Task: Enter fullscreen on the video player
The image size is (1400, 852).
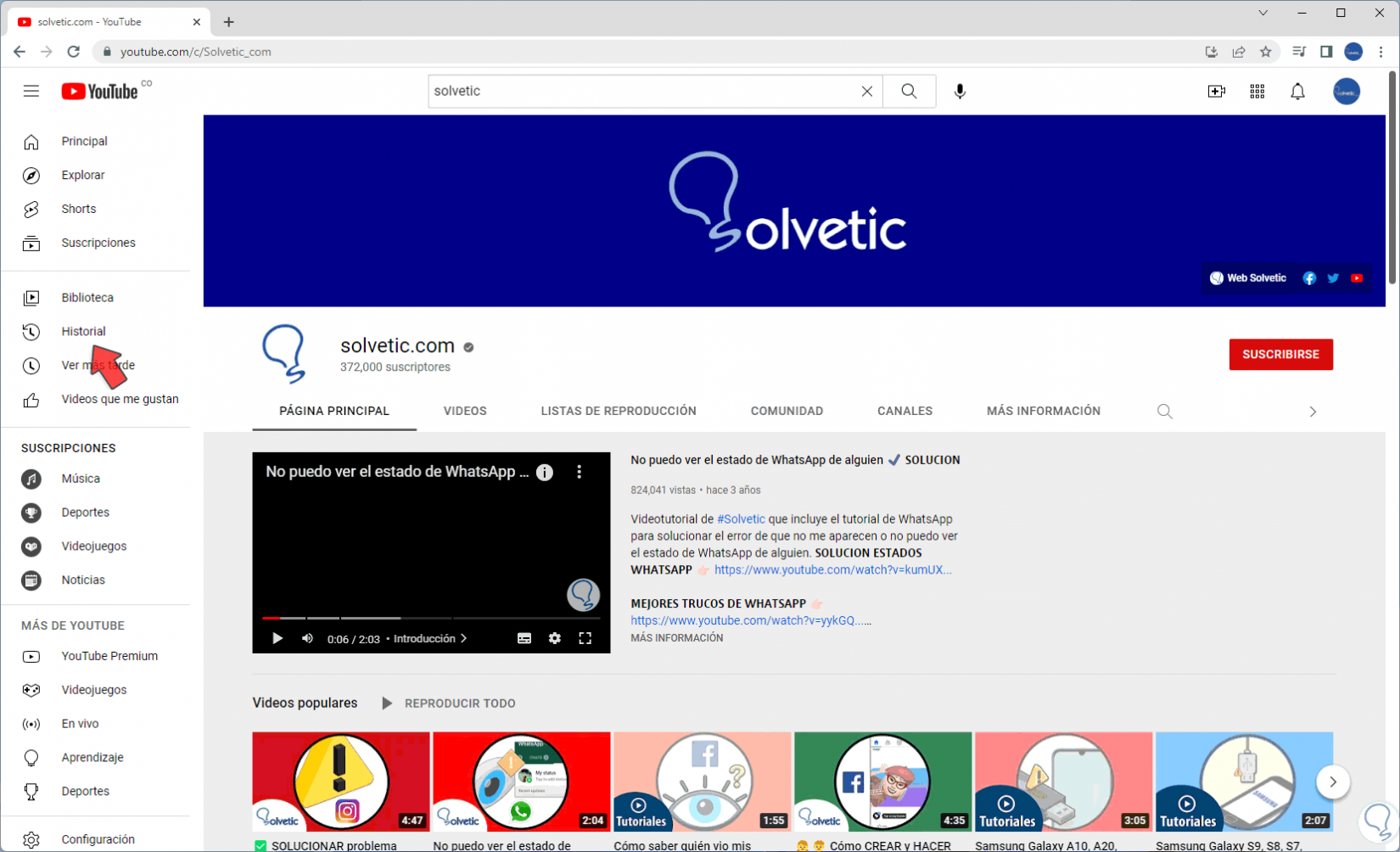Action: pos(585,638)
